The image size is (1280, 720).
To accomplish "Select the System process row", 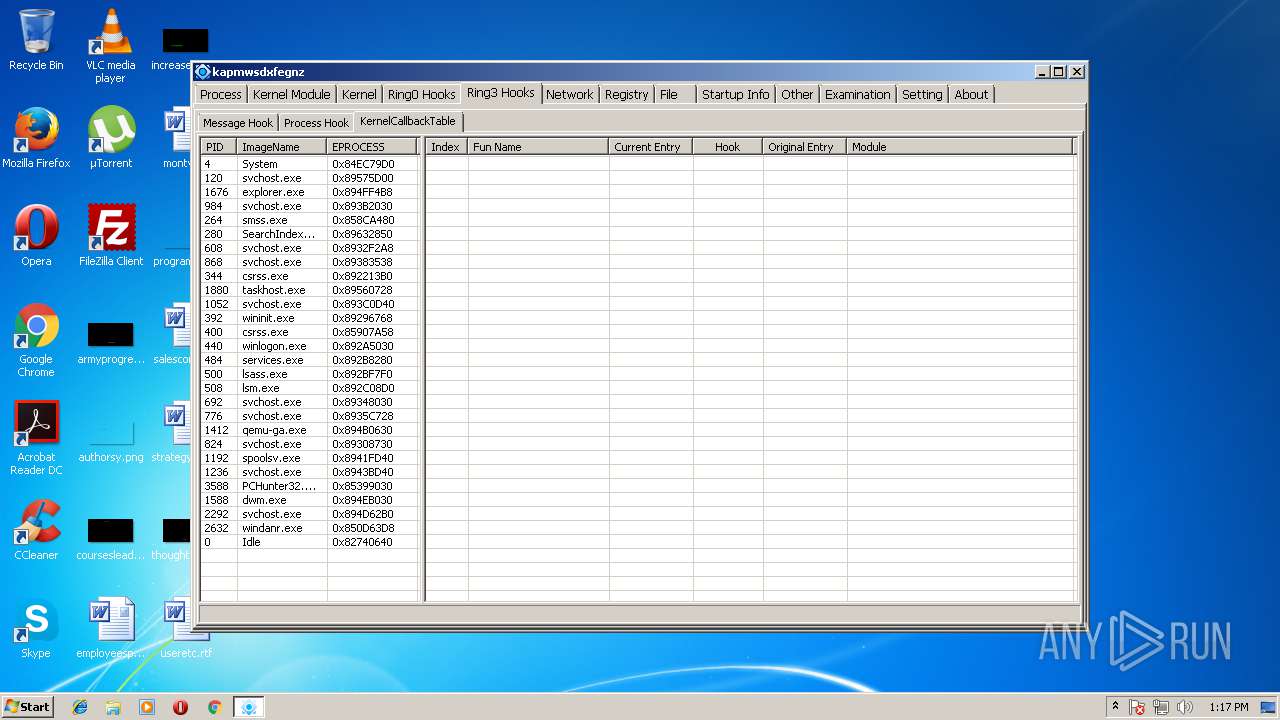I will click(x=309, y=164).
